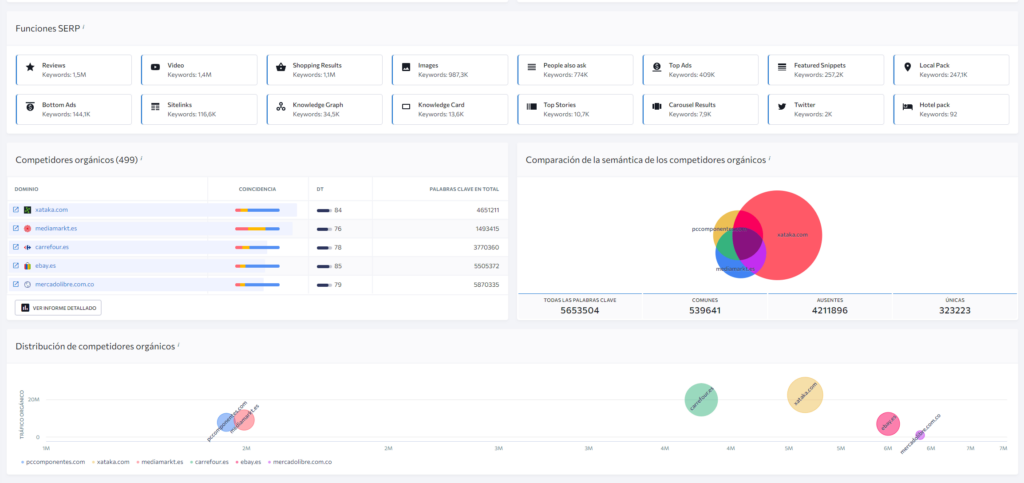Click the carrefour.es DT score bar
The height and width of the screenshot is (483, 1024).
point(324,248)
